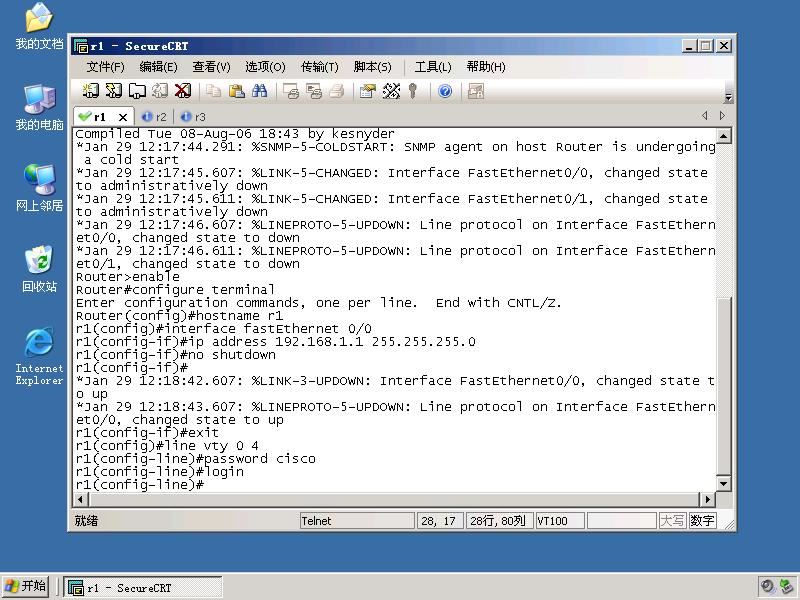Click the 开始 Start button

(26, 586)
